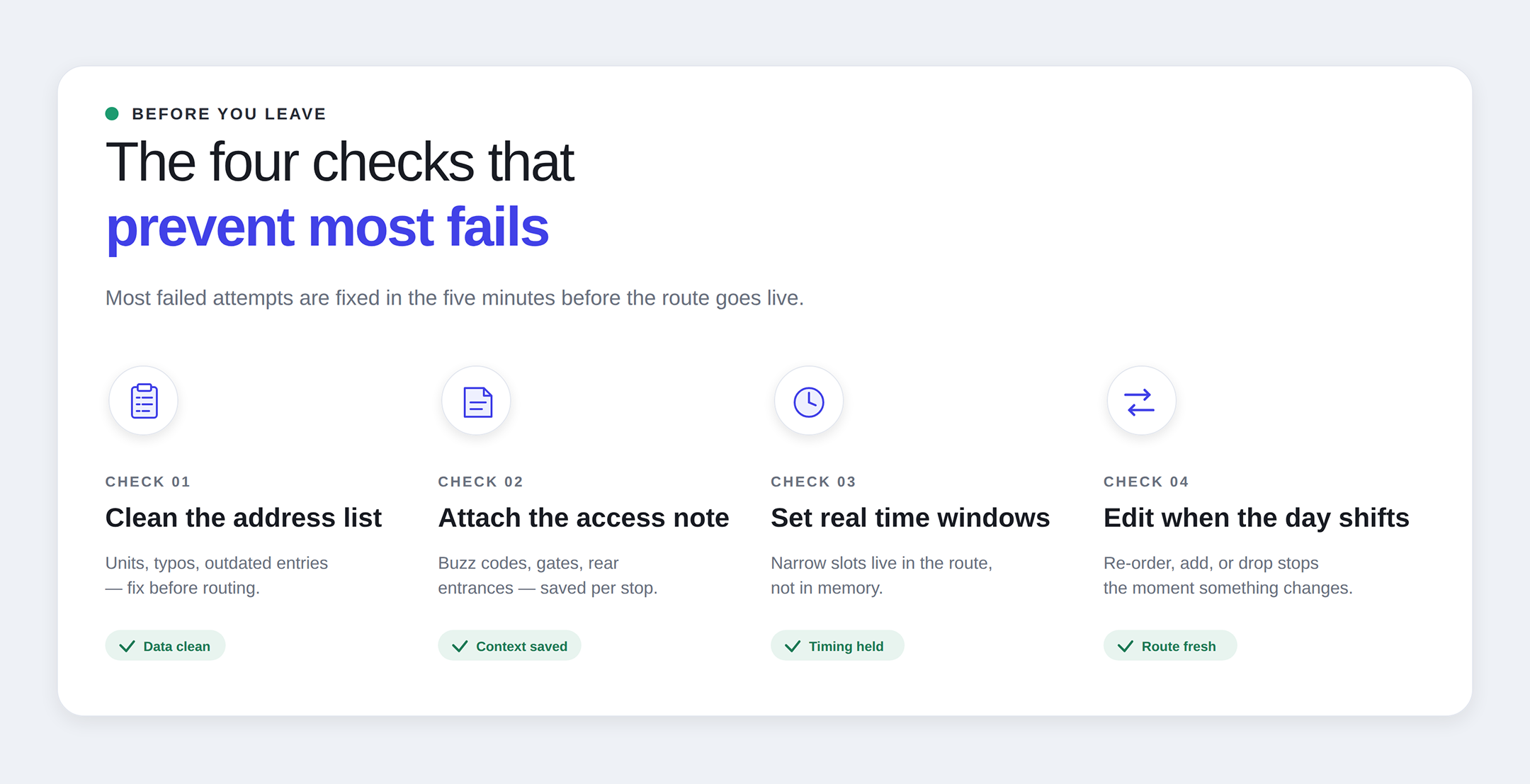Click the document note icon

[x=477, y=402]
